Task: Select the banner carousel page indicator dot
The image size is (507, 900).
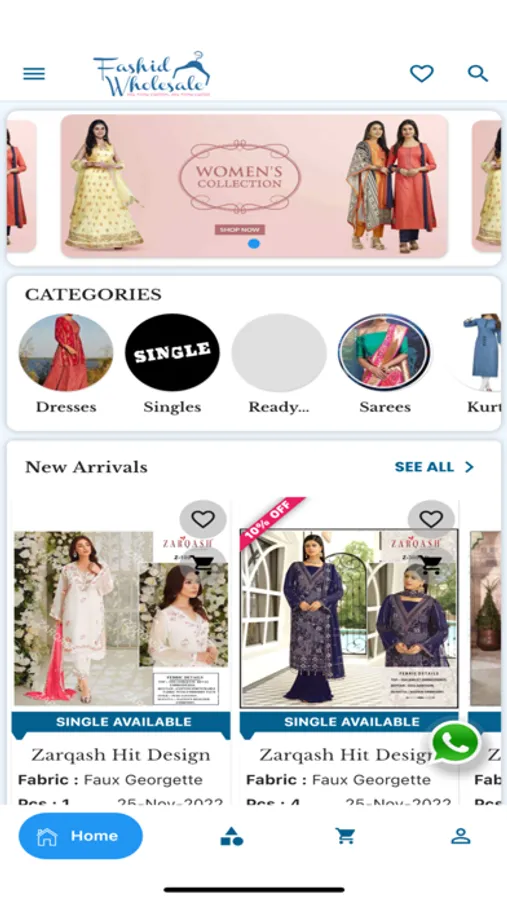Action: click(254, 243)
